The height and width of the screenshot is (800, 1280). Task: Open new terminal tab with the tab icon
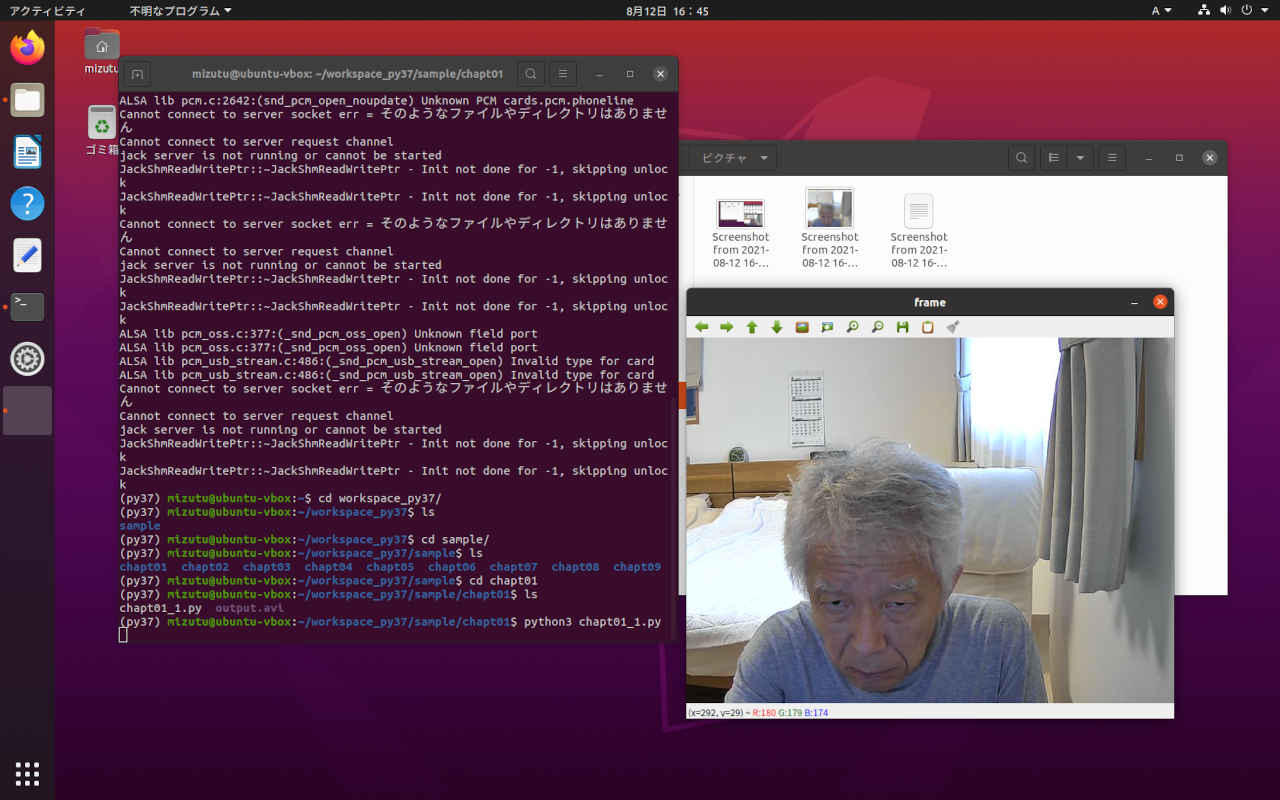coord(138,74)
